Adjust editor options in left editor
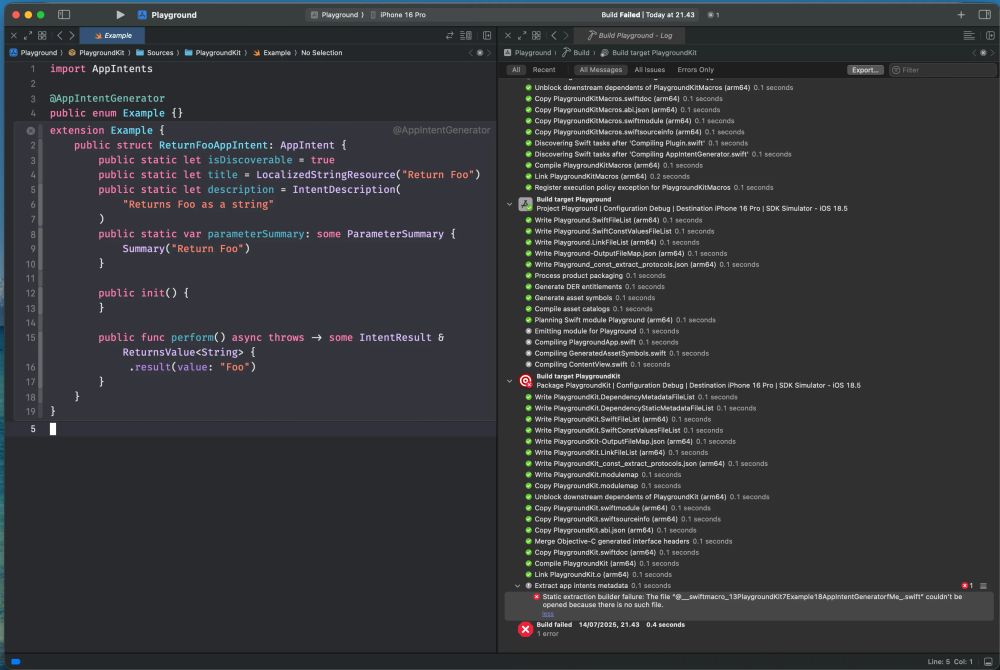Screen dimensions: 1000x670 click(466, 36)
